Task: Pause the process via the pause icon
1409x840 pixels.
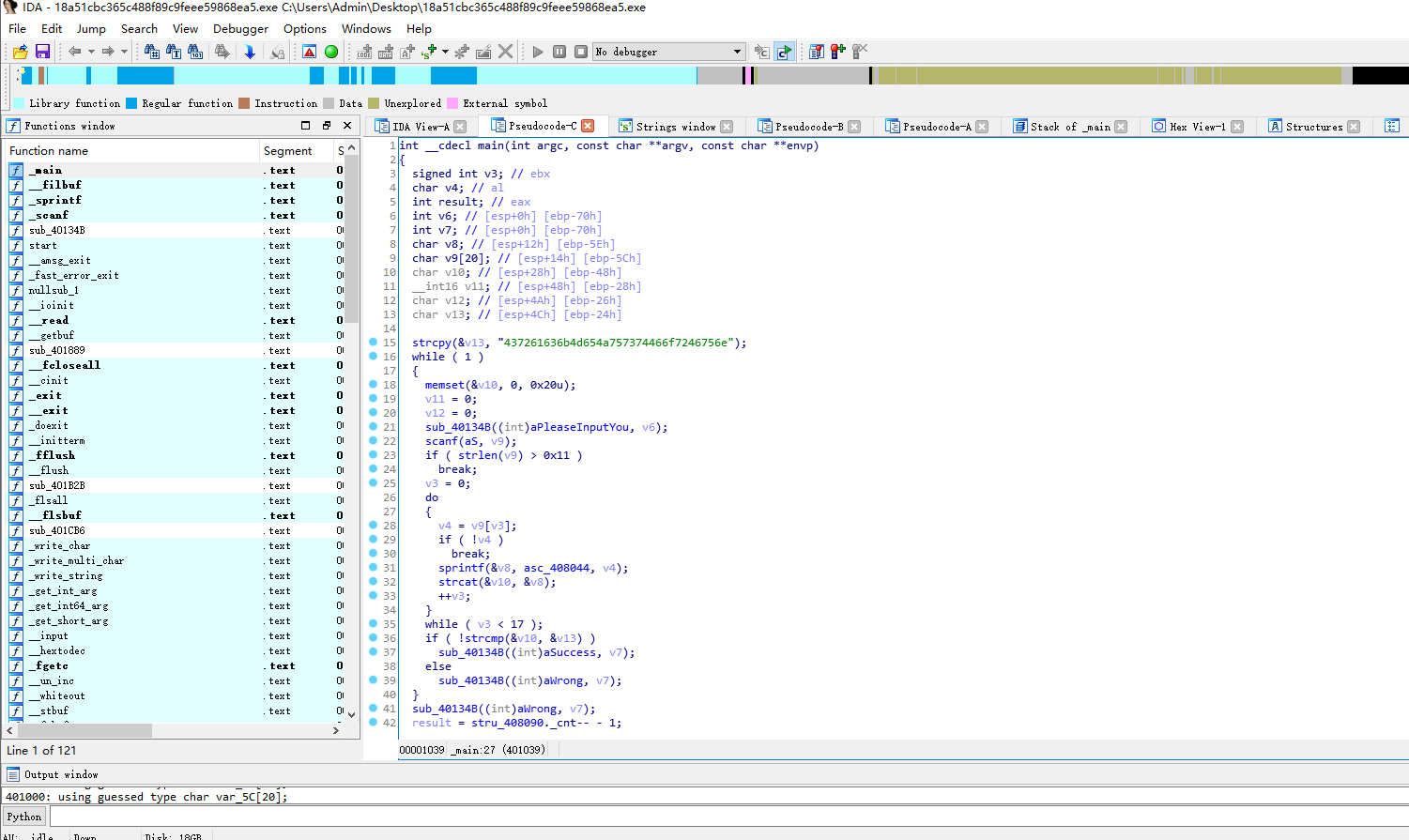Action: (559, 52)
